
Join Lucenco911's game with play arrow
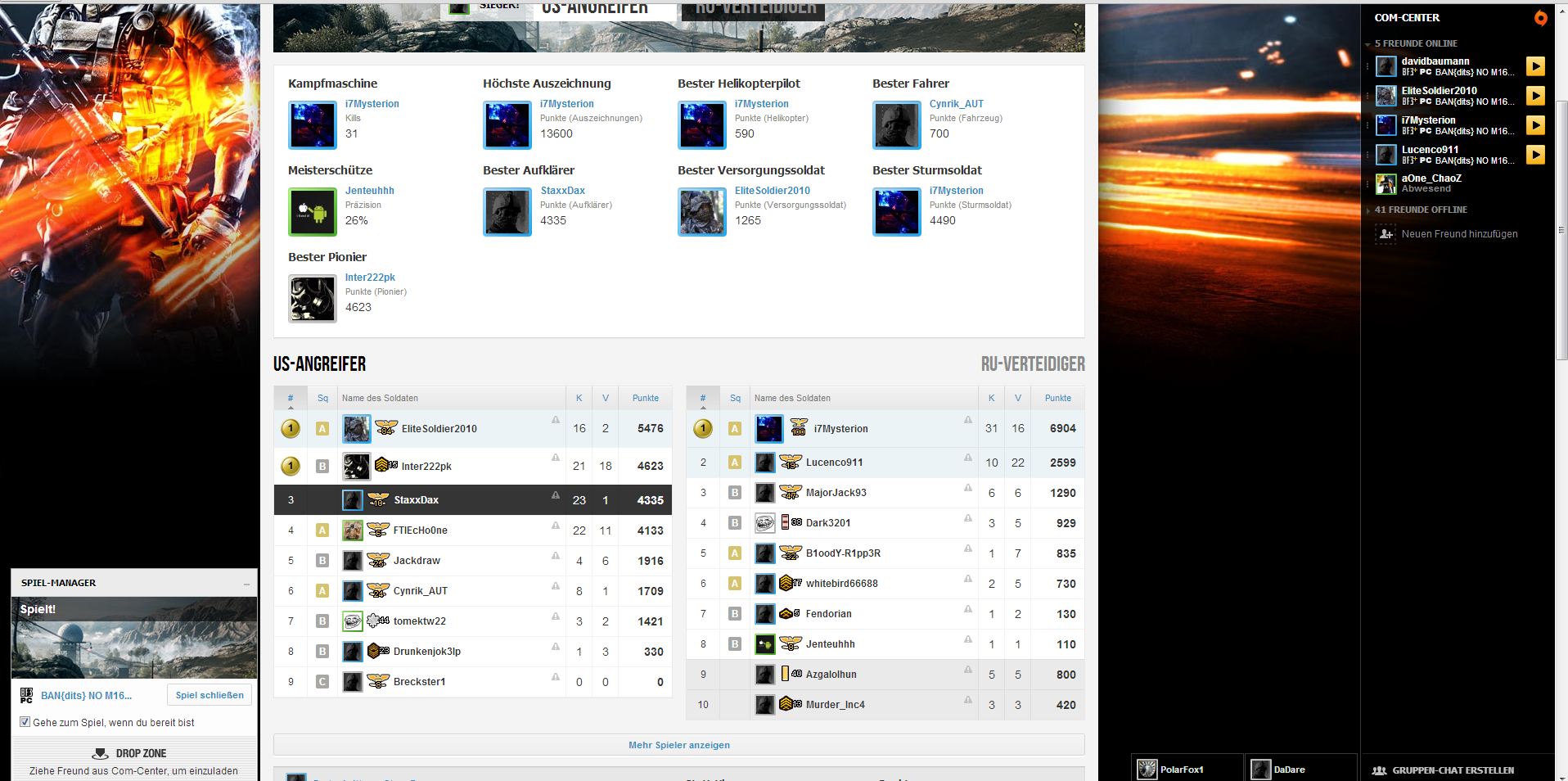[x=1535, y=155]
